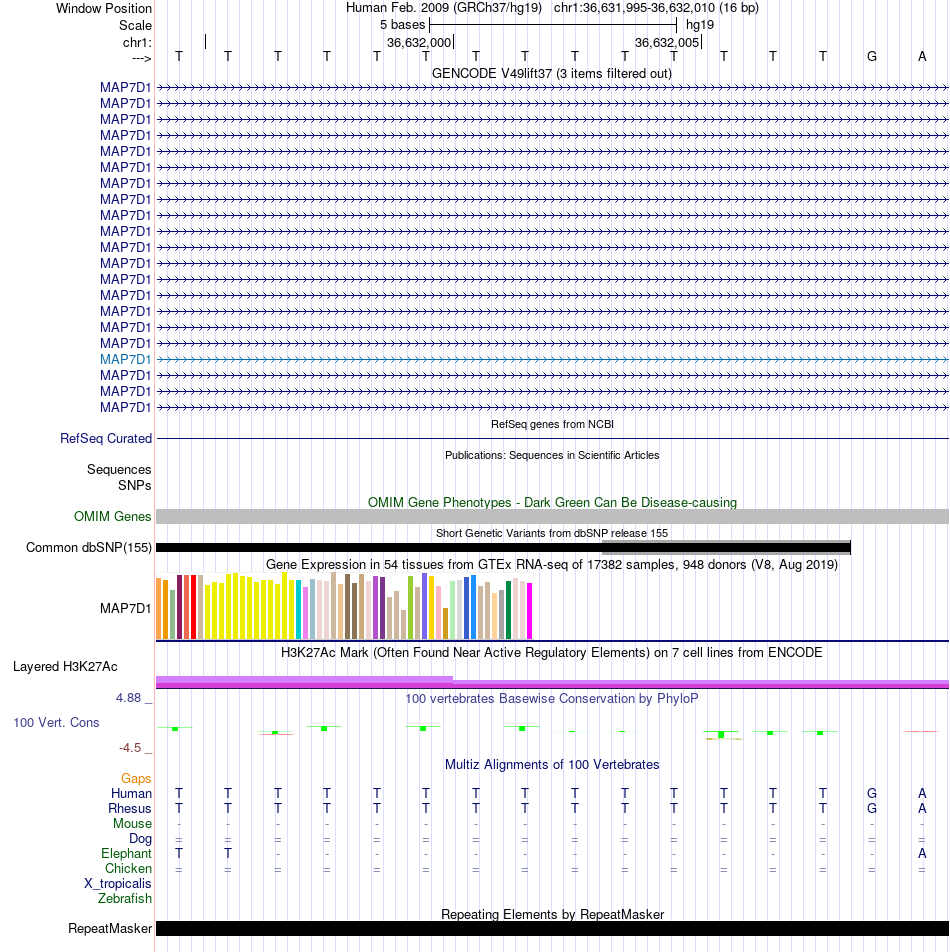This screenshot has height=952, width=950.
Task: Click the SNPs track label
Action: click(135, 485)
